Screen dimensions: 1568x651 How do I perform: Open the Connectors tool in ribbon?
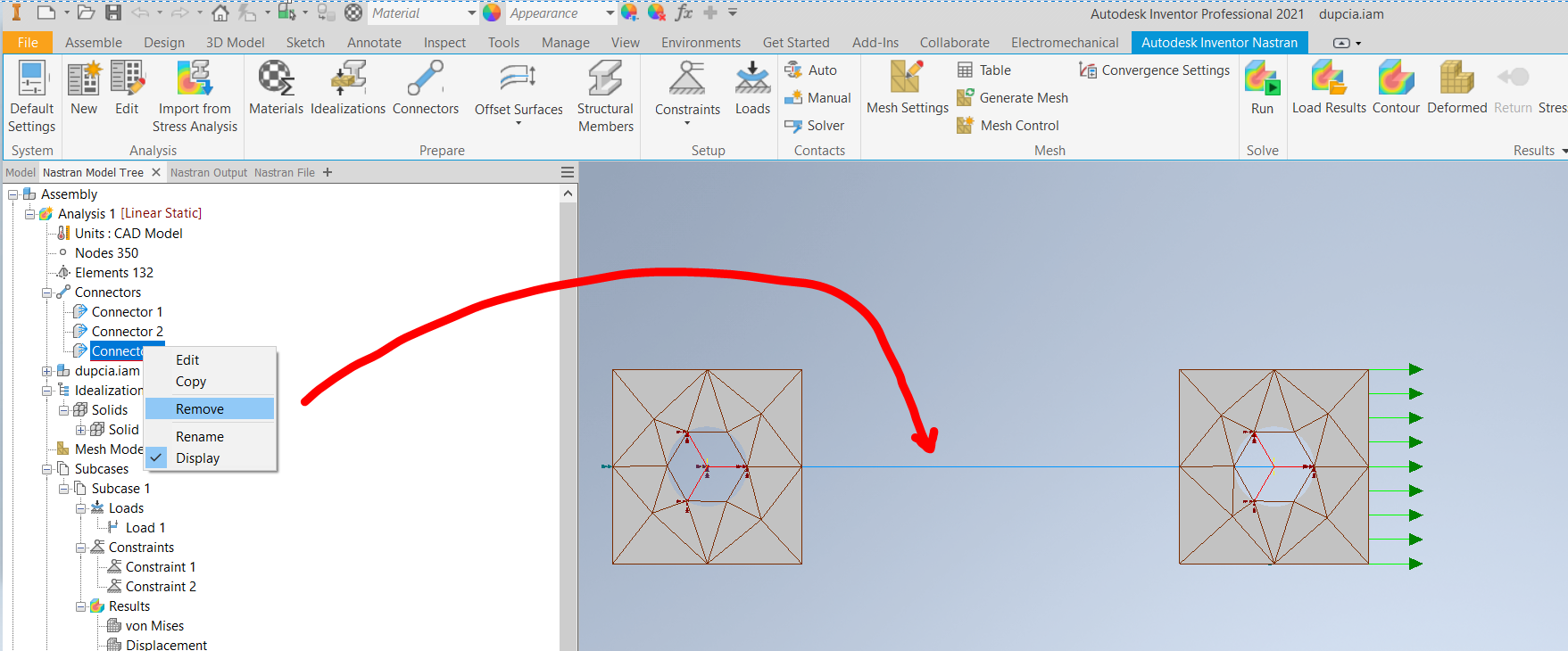click(426, 88)
